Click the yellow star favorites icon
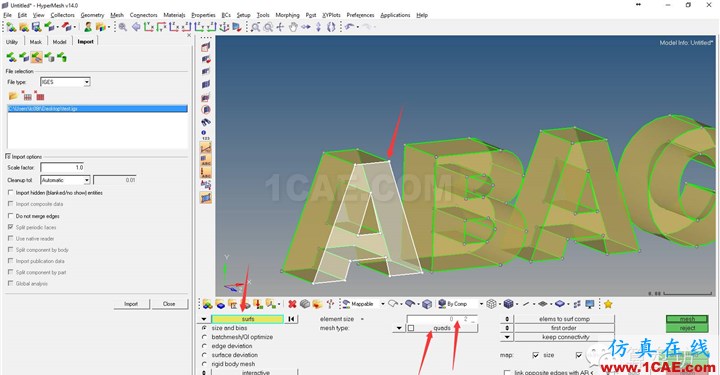Image resolution: width=720 pixels, height=375 pixels. pyautogui.click(x=608, y=304)
